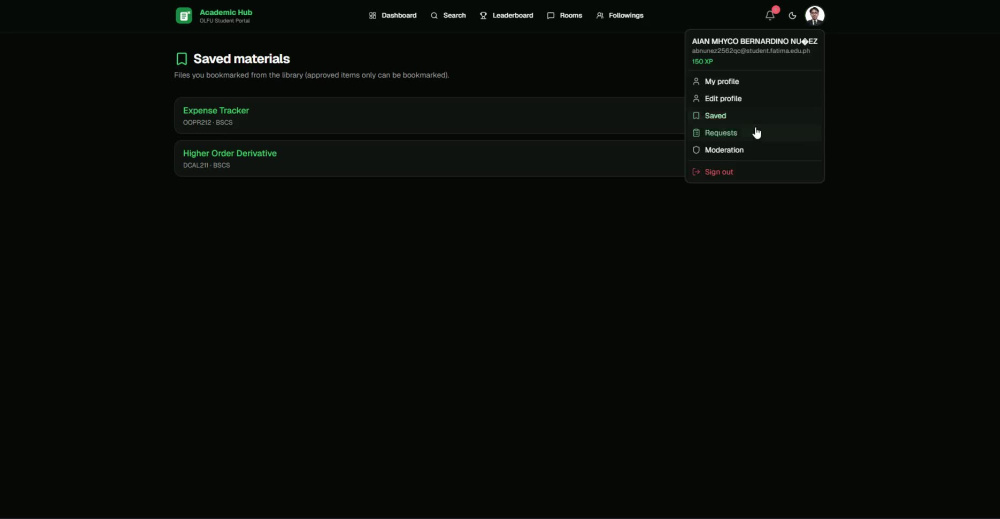Click OOPR212 · BSCS course label

point(208,122)
